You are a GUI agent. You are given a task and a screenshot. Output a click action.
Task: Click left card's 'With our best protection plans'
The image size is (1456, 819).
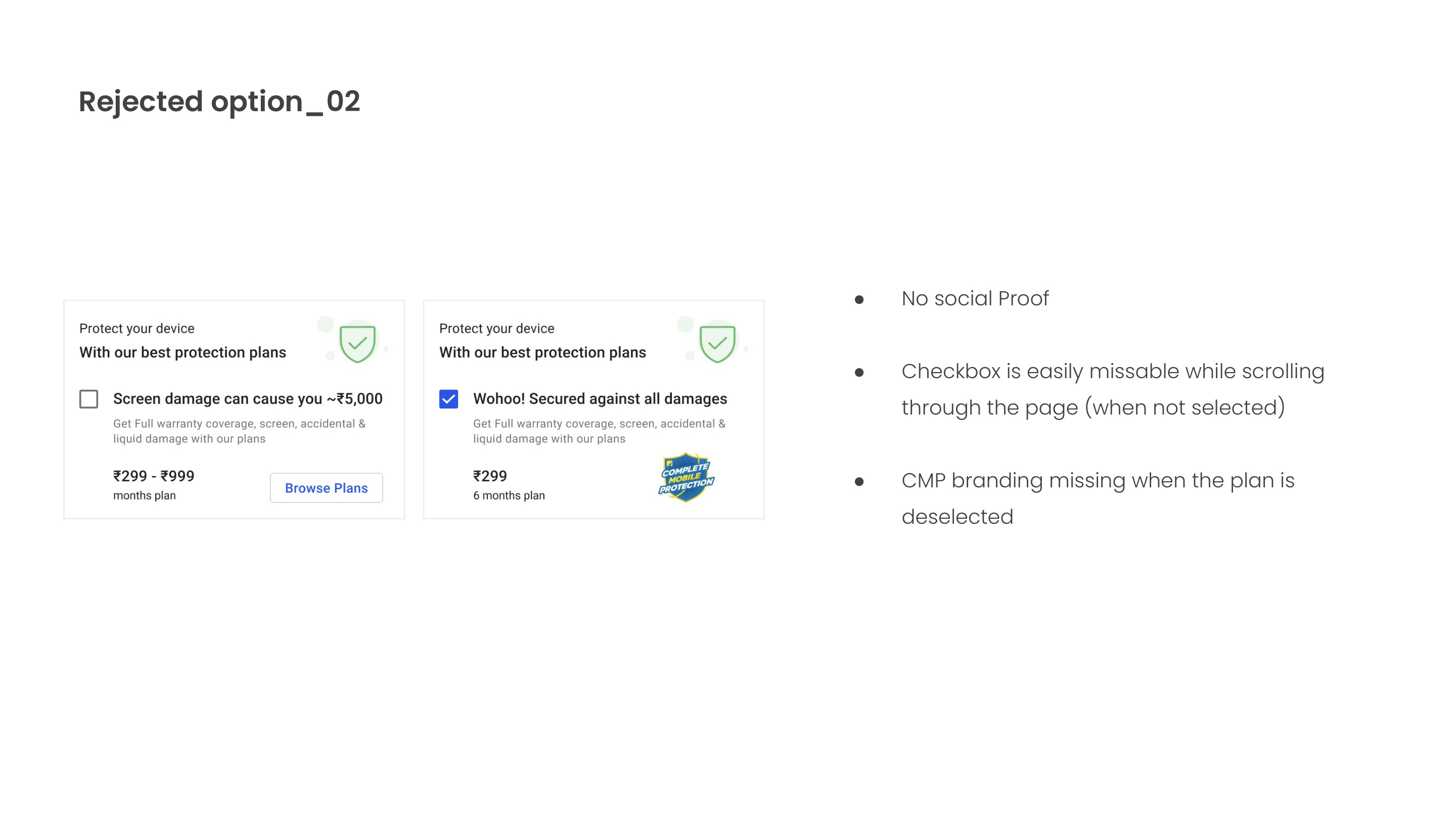[x=183, y=353]
